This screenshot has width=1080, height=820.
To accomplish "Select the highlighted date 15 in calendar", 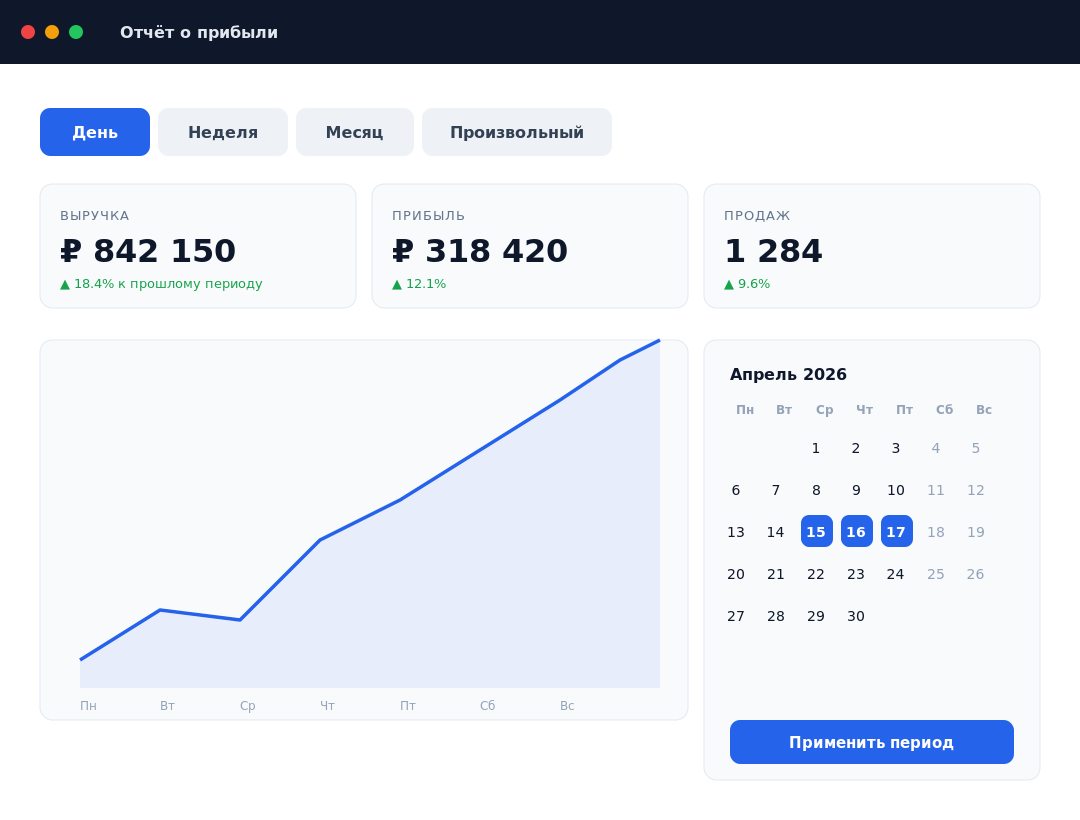I will point(816,531).
